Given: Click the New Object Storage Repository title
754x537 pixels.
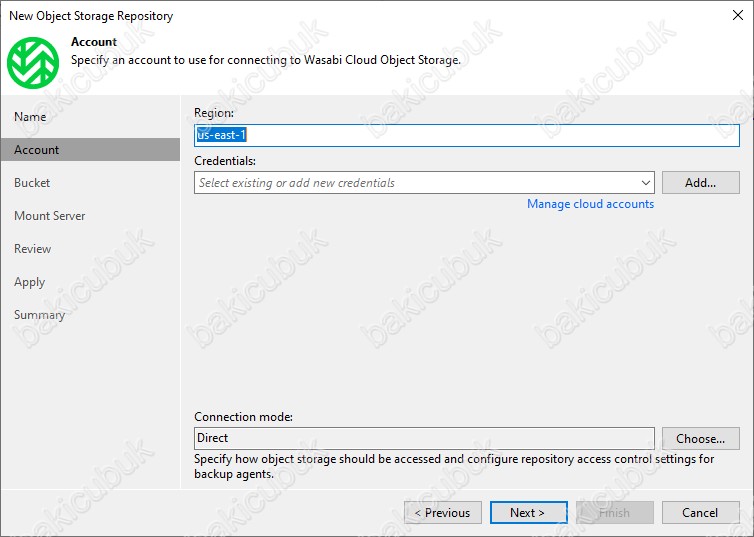Looking at the screenshot, I should pos(91,16).
